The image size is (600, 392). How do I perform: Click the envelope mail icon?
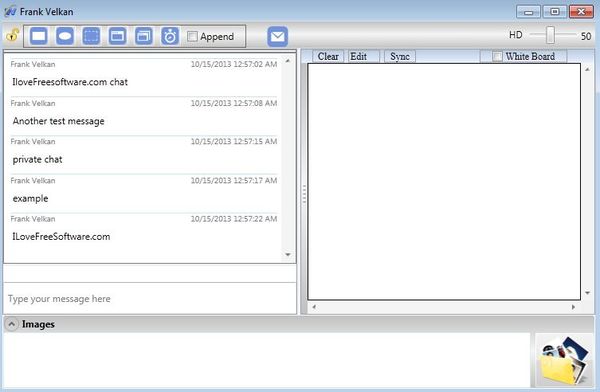coord(277,37)
